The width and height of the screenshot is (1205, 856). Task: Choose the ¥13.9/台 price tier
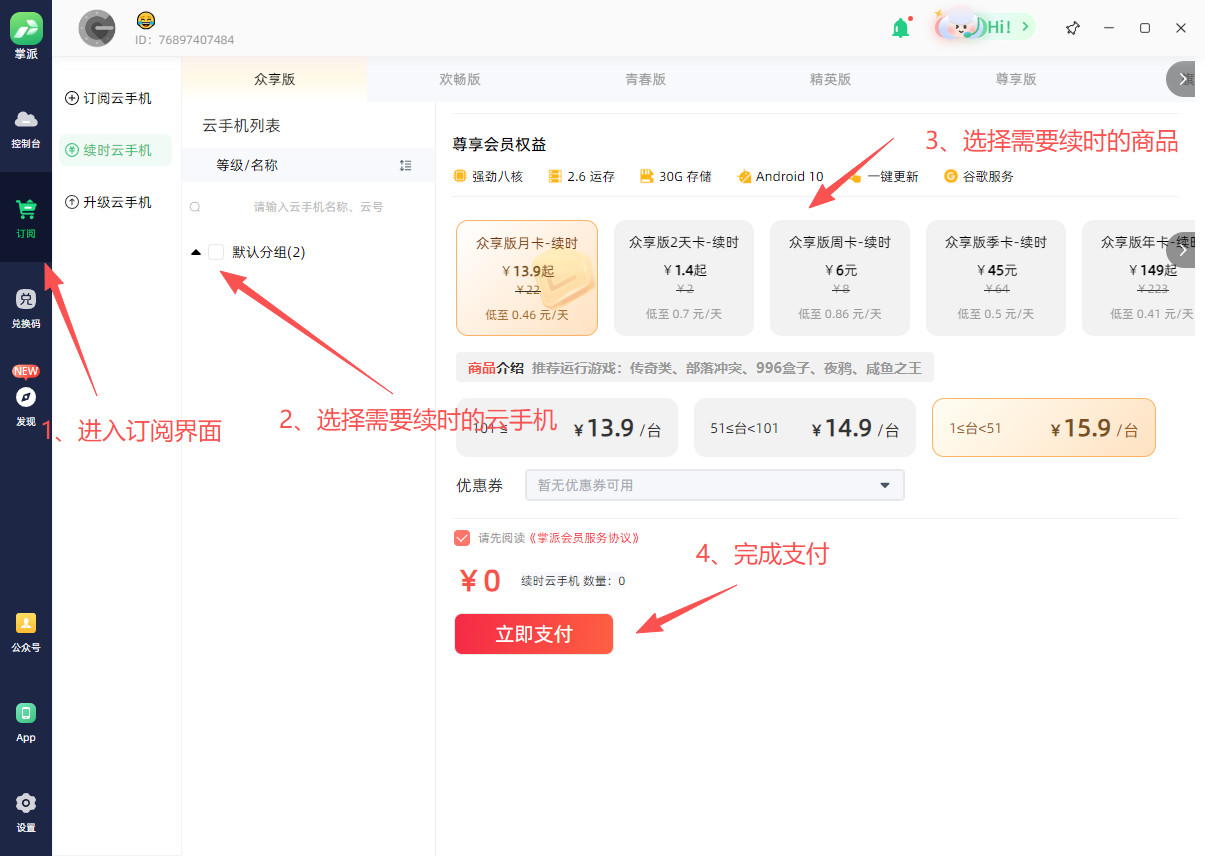[x=567, y=428]
